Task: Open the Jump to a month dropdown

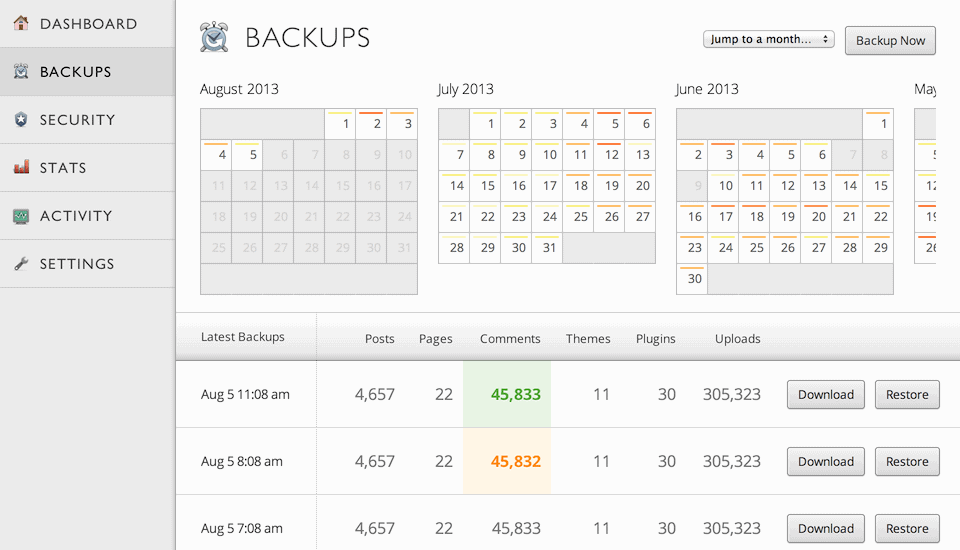Action: [768, 40]
